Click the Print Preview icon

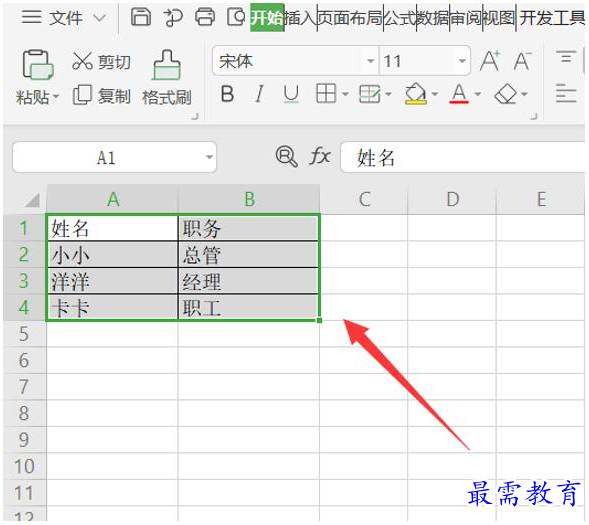click(x=236, y=17)
